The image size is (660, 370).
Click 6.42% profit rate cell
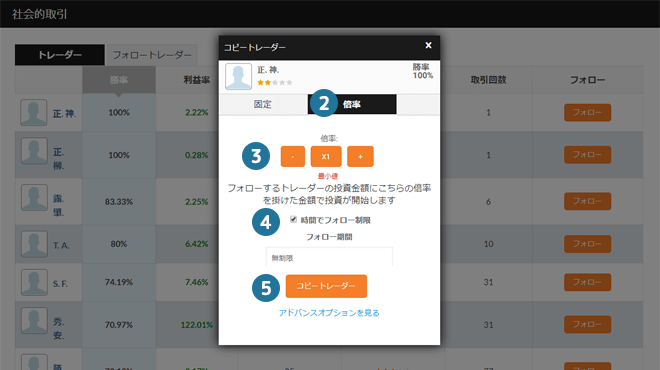[x=197, y=244]
